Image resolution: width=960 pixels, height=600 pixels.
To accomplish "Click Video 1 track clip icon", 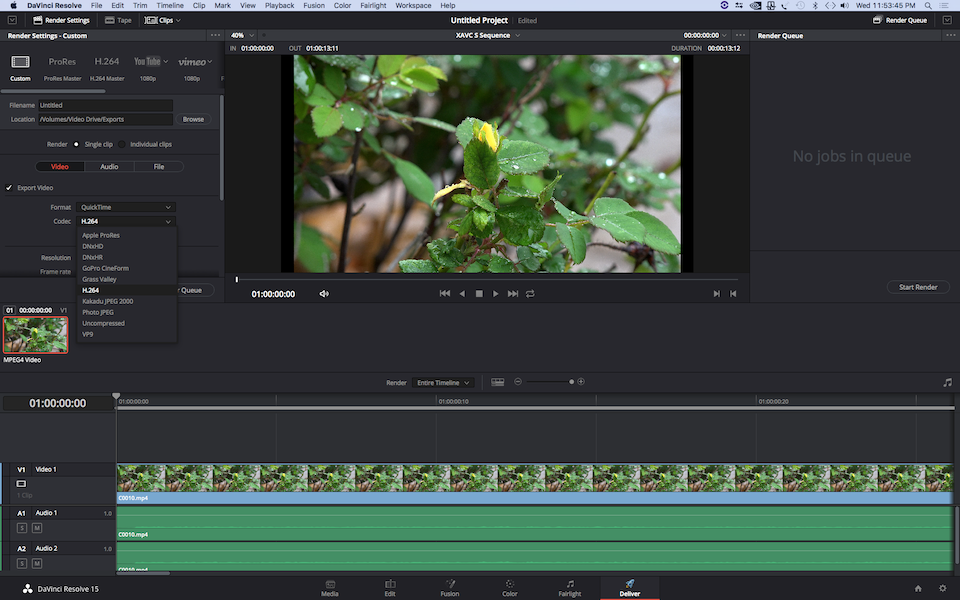I will (21, 484).
